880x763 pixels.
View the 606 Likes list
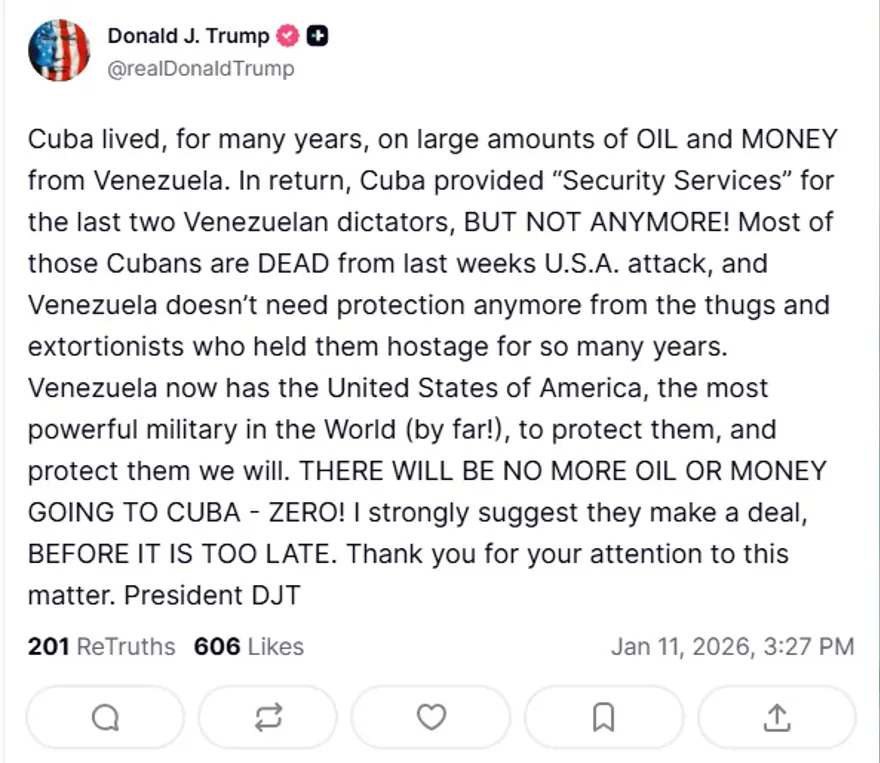click(249, 647)
